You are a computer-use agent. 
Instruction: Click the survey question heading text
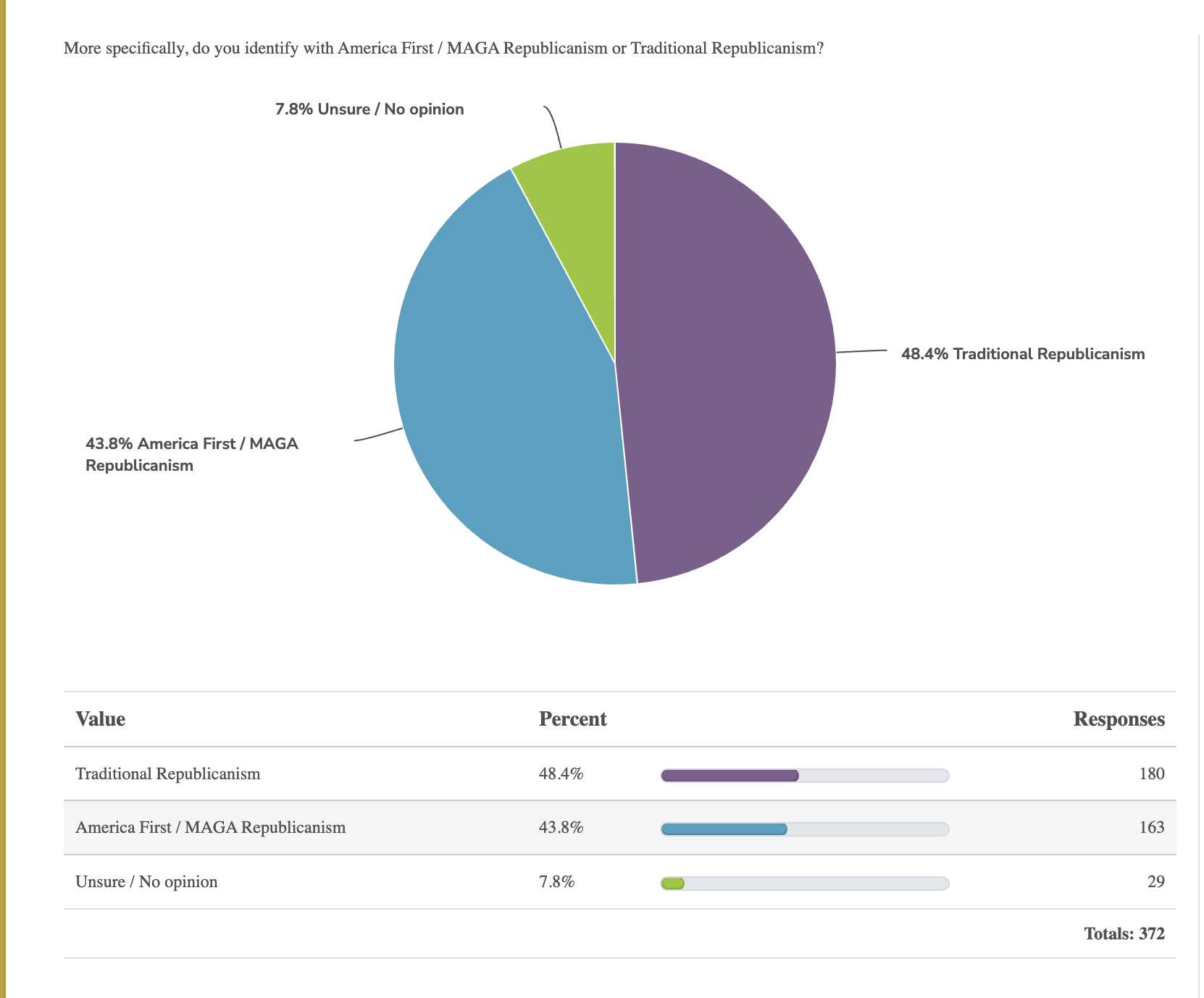[x=443, y=49]
